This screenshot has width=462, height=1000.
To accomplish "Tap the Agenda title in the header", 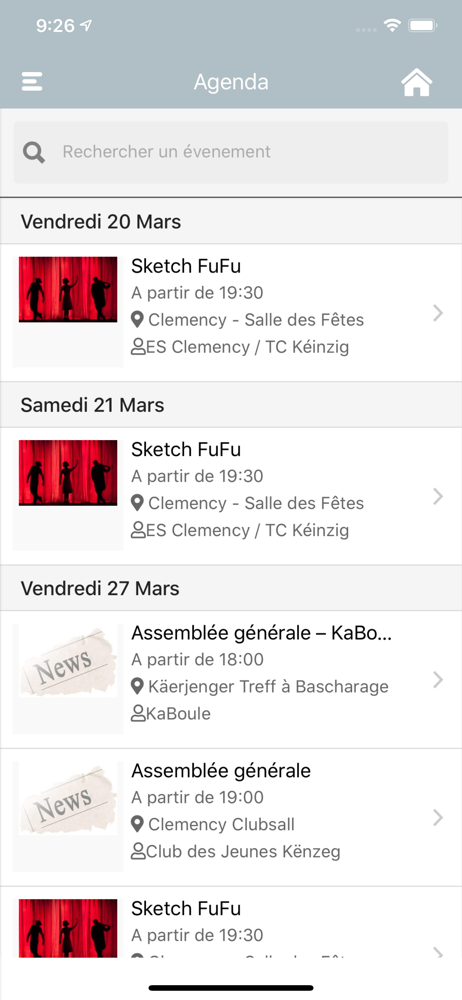I will pos(231,82).
